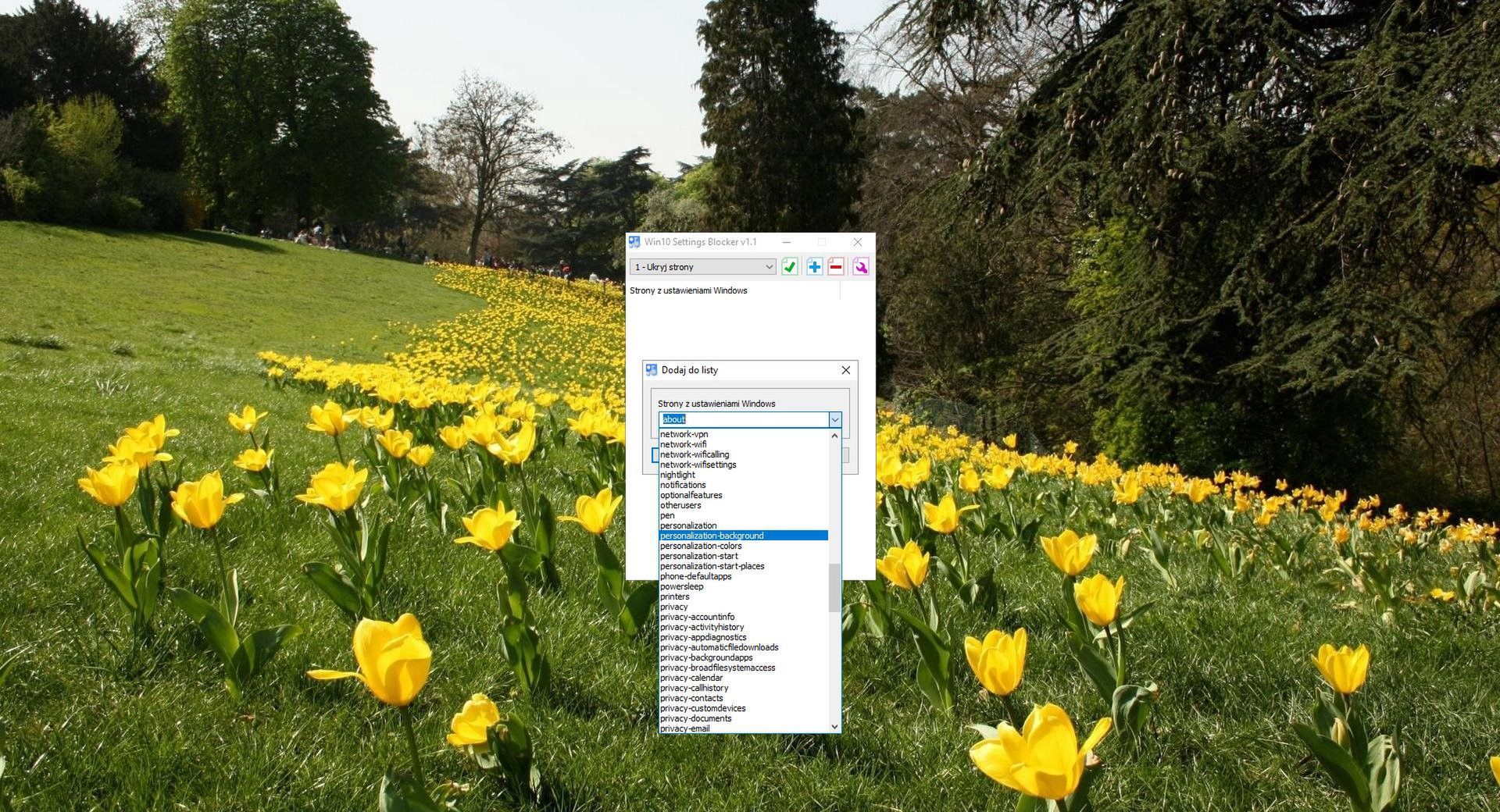Image resolution: width=1500 pixels, height=812 pixels.
Task: Select 'privacy-appdiagnostics' entry
Action: tap(743, 637)
